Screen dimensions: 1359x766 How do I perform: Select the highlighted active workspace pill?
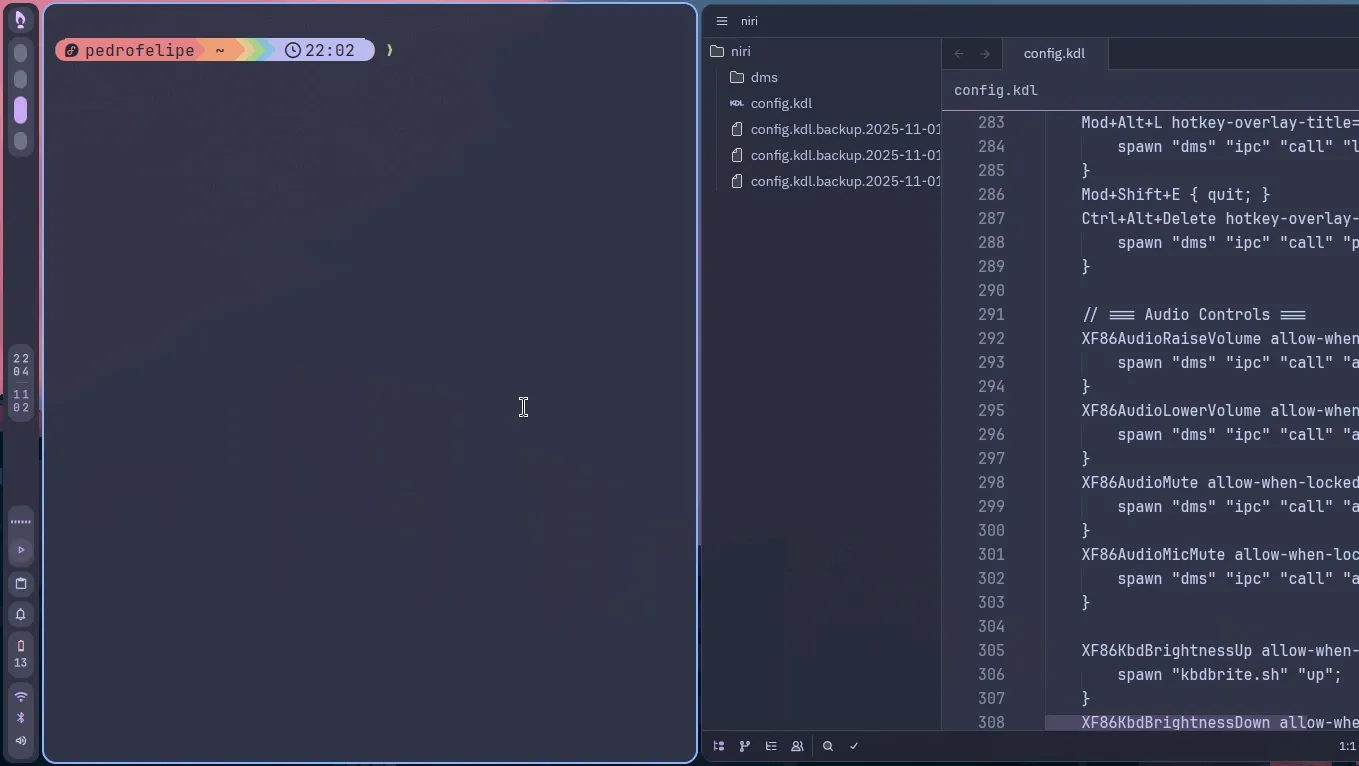pyautogui.click(x=20, y=110)
